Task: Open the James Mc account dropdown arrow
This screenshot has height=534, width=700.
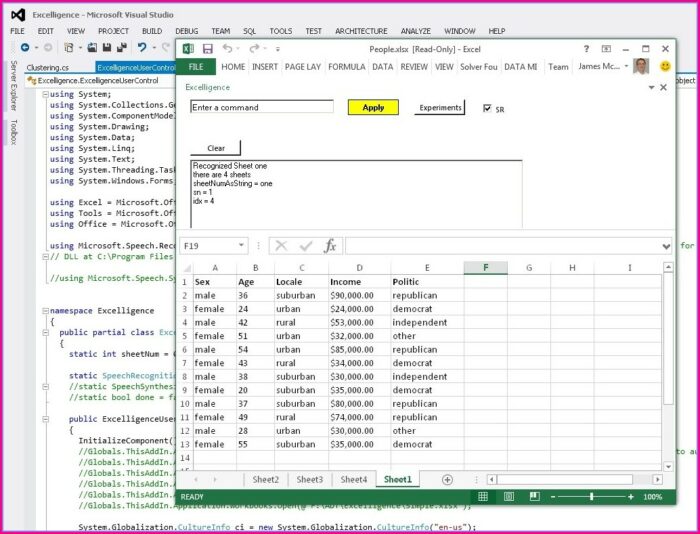Action: (x=626, y=66)
